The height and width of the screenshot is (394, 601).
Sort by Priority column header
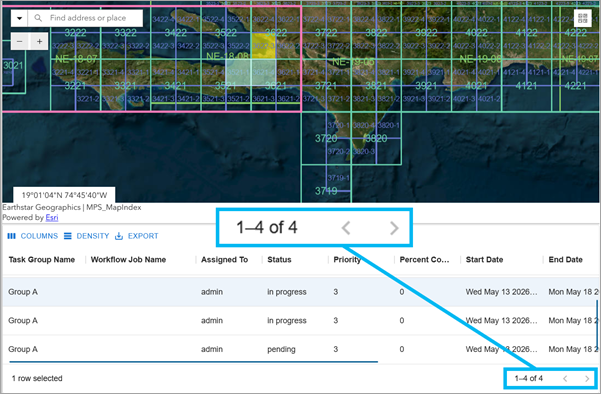point(347,260)
